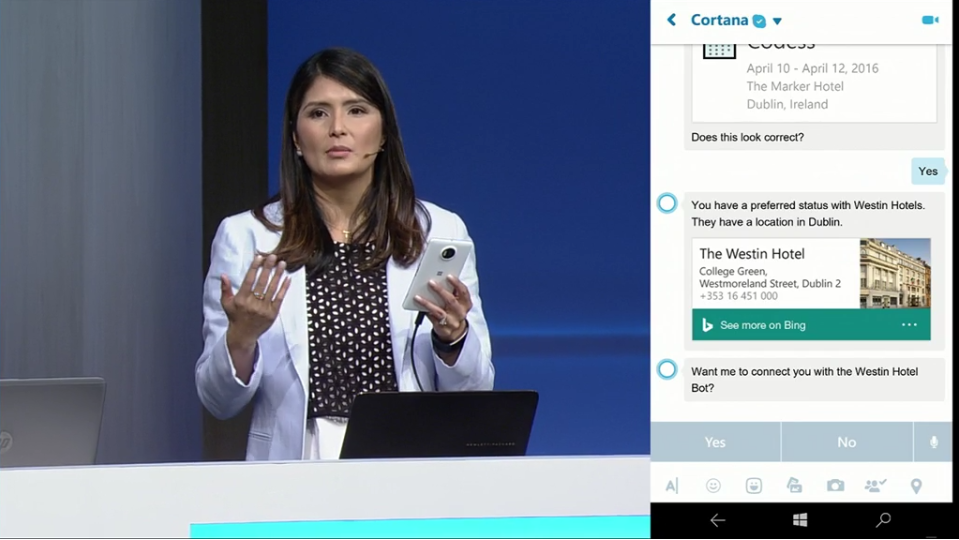Attach a file or photo
Screen dimensions: 959x540
794,486
